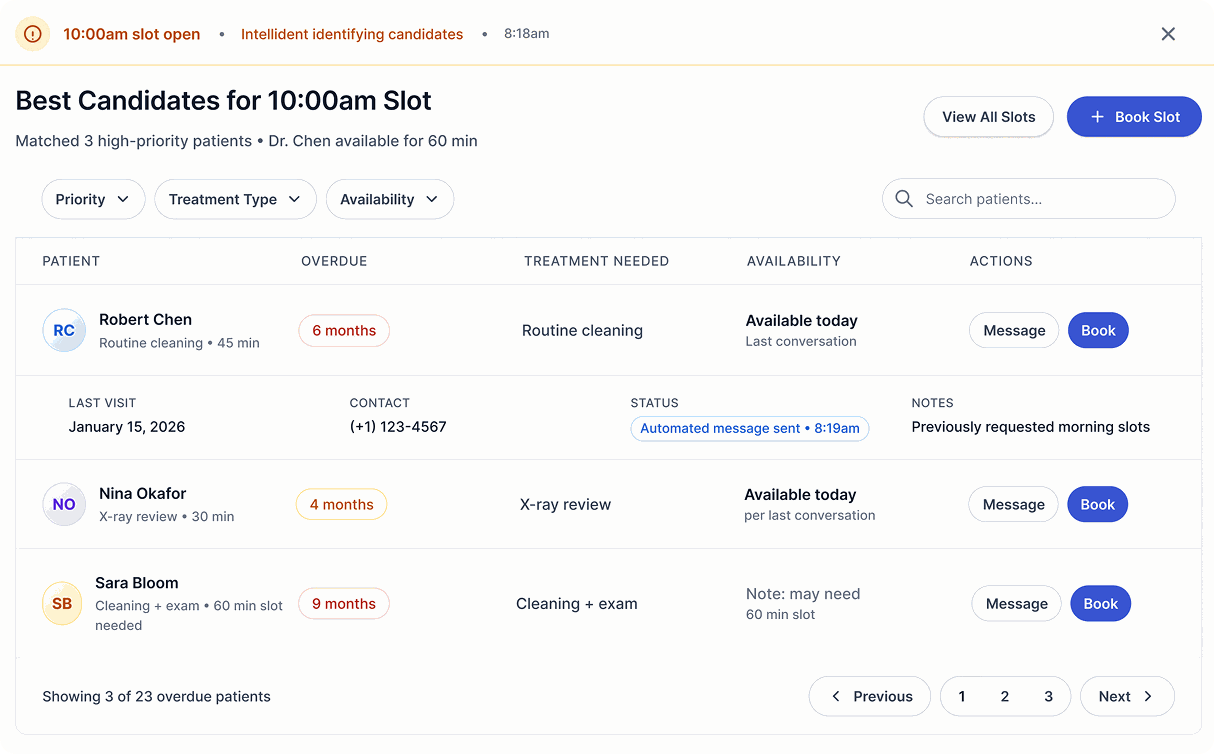Viewport: 1214px width, 754px height.
Task: Click Best Candidates for 10:00am Slot heading
Action: point(224,101)
